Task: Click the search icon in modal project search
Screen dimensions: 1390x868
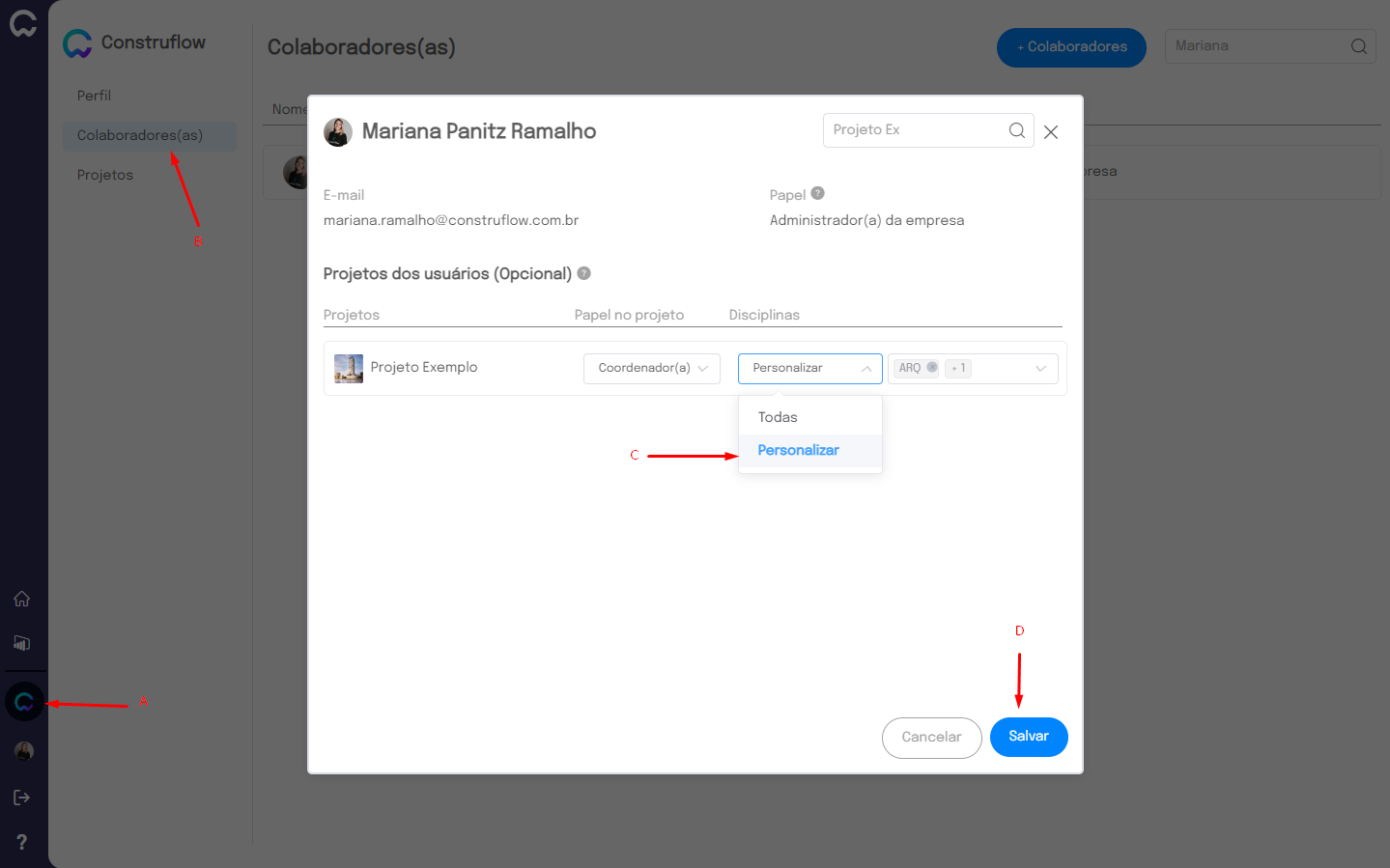Action: click(x=1016, y=130)
